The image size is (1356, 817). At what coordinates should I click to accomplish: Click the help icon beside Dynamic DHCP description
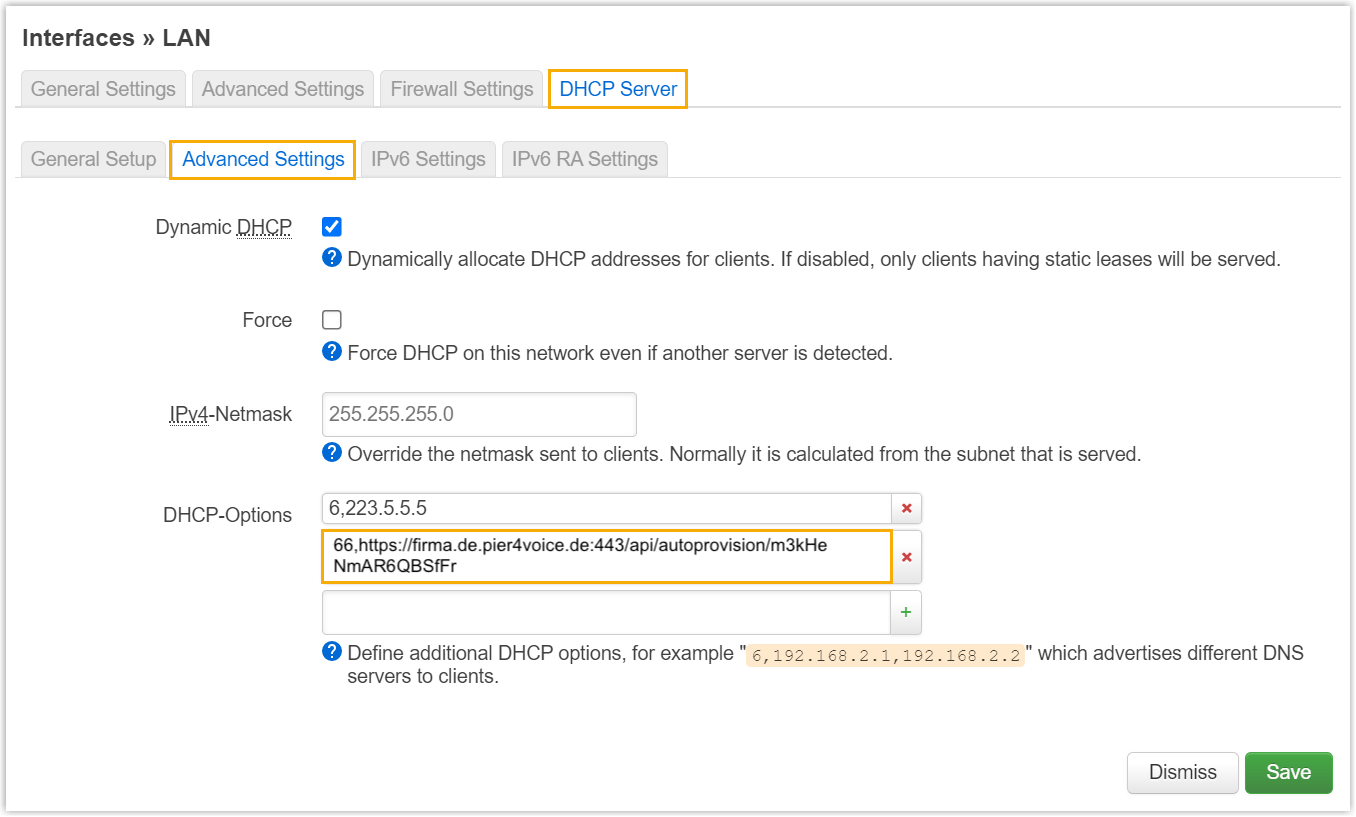(332, 258)
